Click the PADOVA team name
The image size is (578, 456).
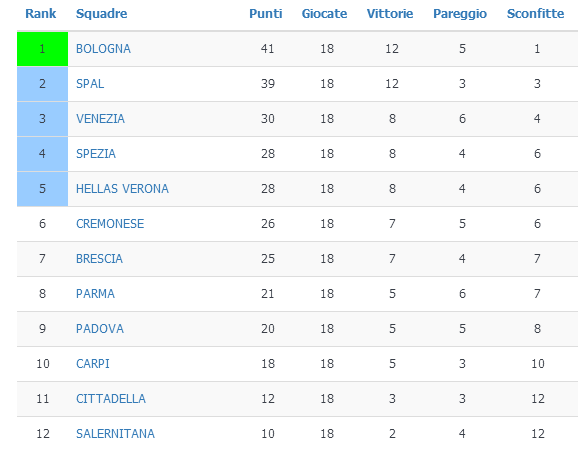(x=100, y=329)
